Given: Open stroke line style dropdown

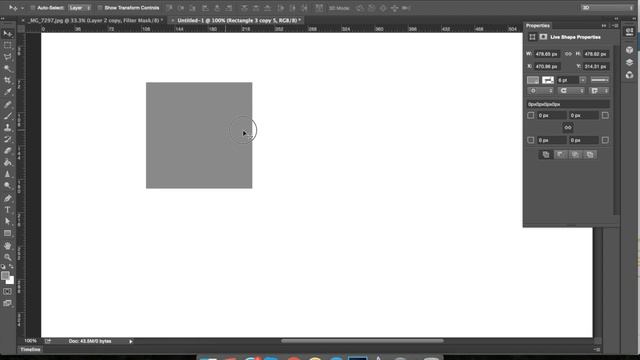Looking at the screenshot, I should pos(600,80).
